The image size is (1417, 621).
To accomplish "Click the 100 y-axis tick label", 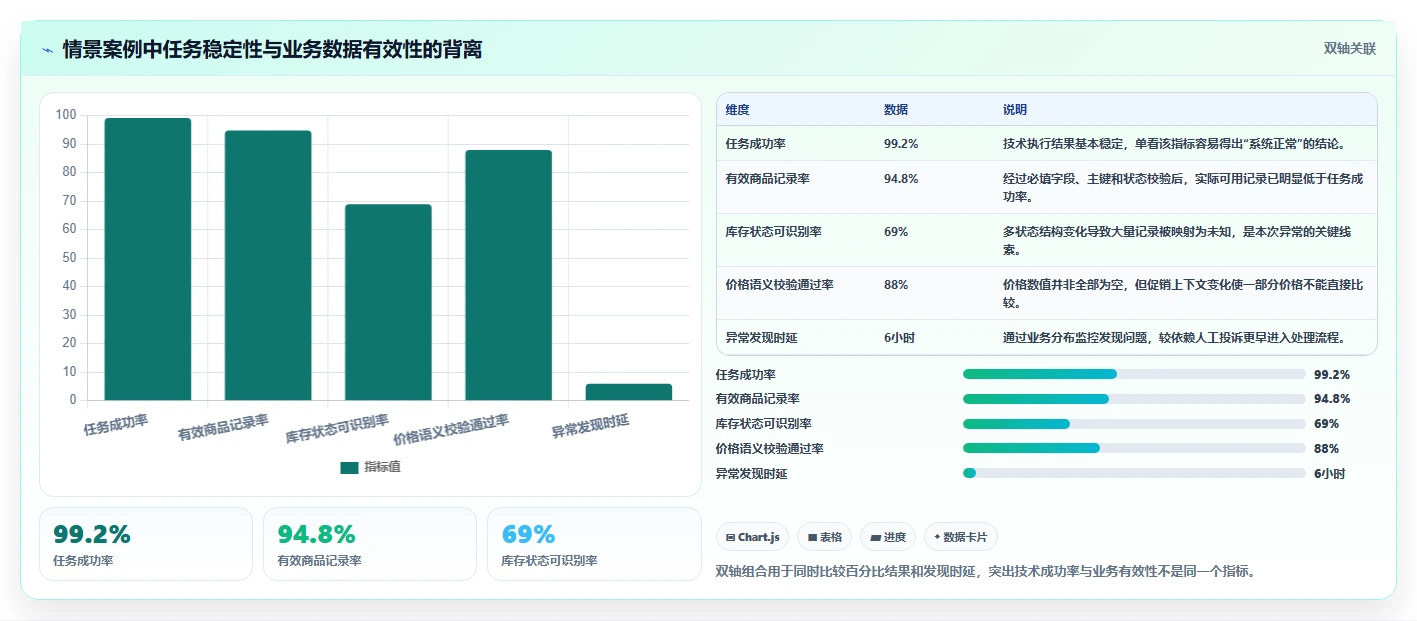I will (66, 115).
